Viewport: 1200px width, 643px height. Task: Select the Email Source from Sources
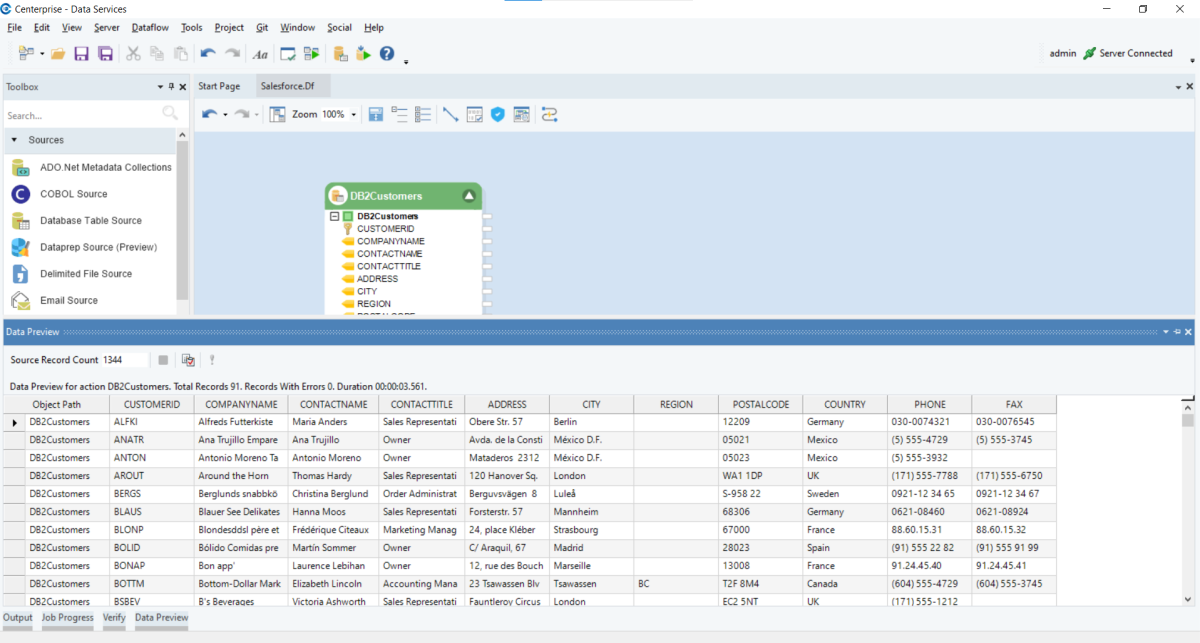click(x=21, y=300)
